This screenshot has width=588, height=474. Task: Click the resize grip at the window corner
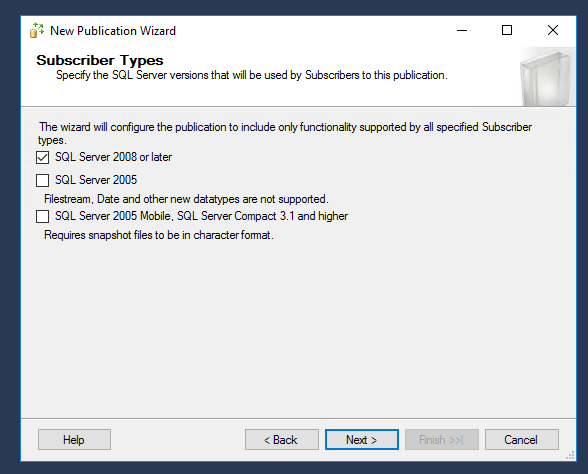pyautogui.click(x=570, y=456)
